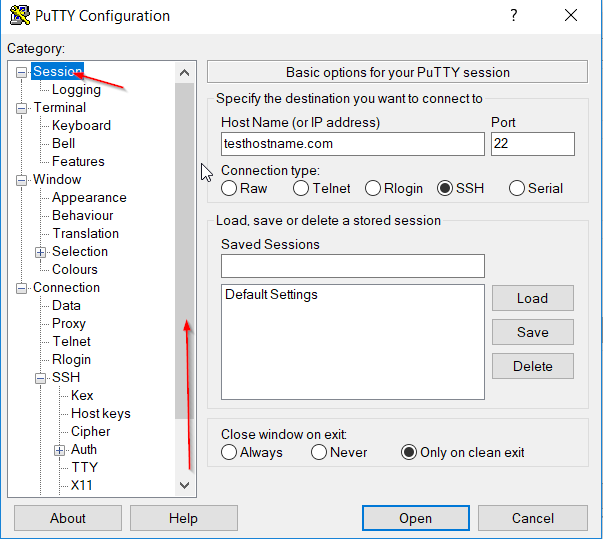This screenshot has width=603, height=539.
Task: Click Save to store the session
Action: coord(532,332)
